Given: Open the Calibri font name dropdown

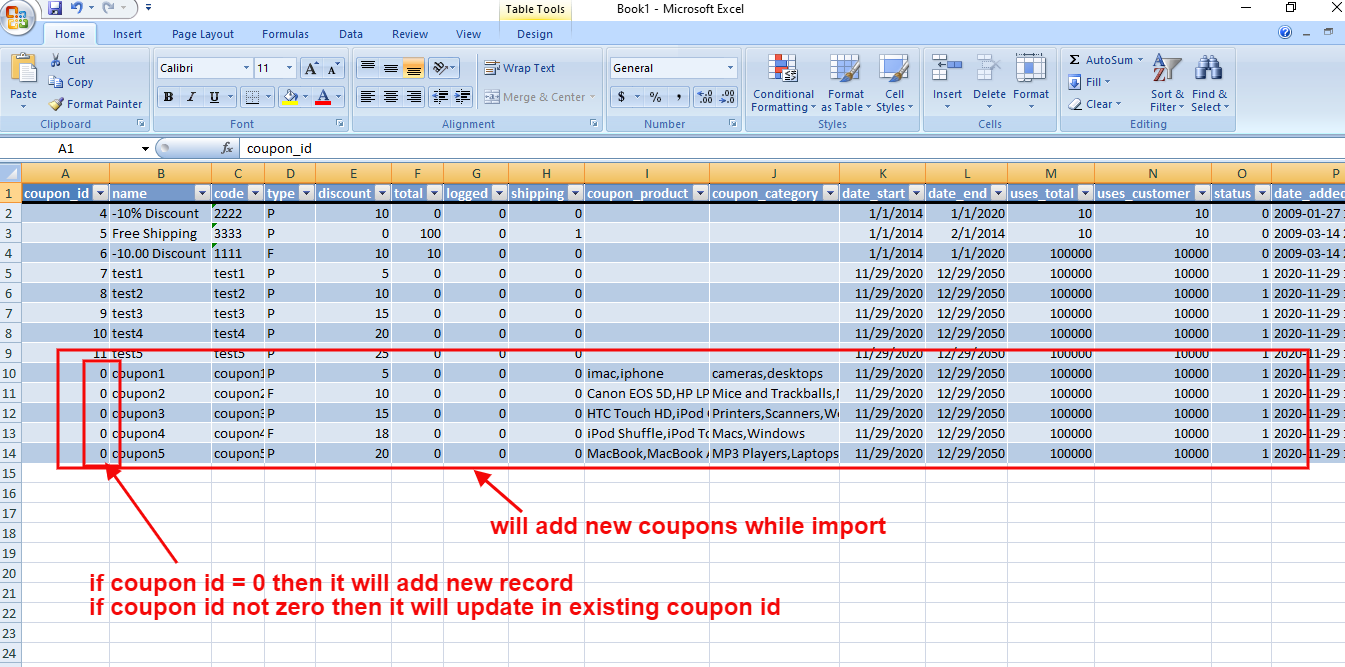Looking at the screenshot, I should 246,68.
